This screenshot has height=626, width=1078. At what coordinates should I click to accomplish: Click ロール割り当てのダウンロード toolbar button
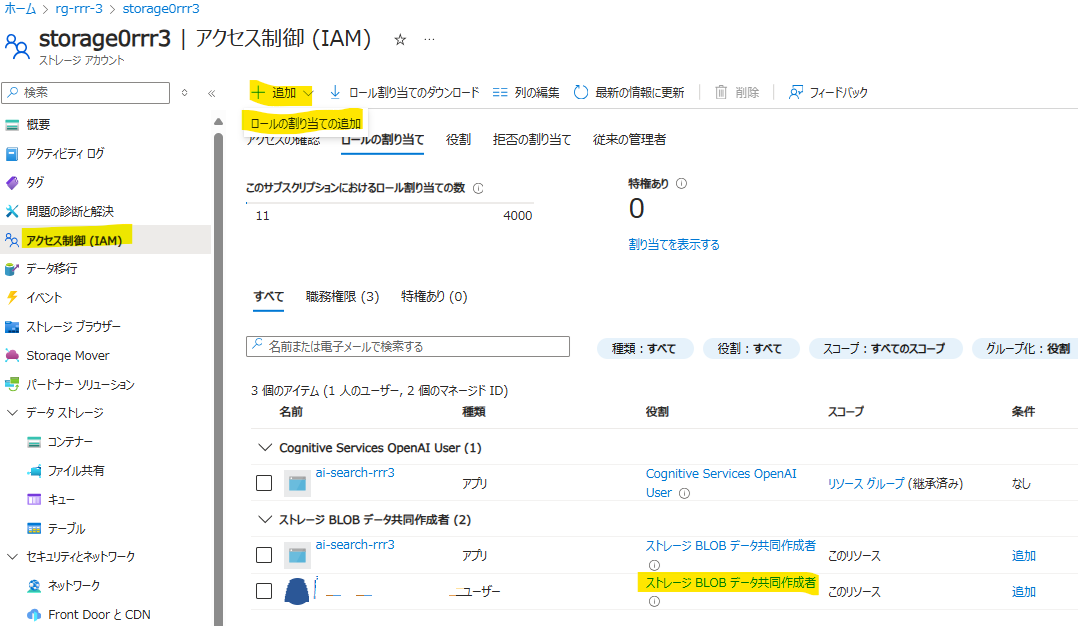click(404, 92)
